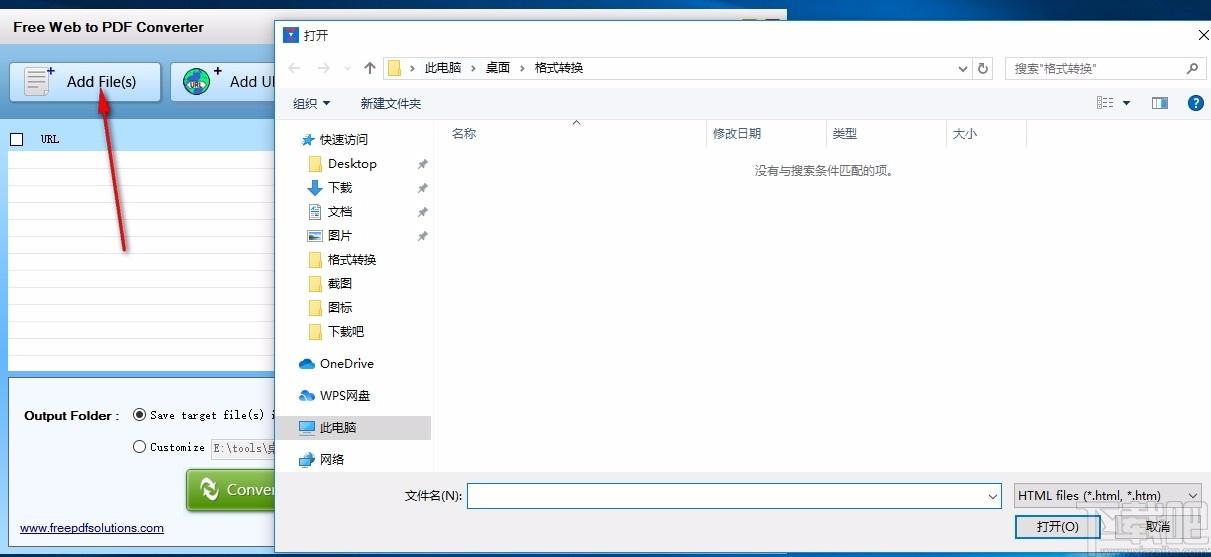Click the 打开(O) button
Screen dimensions: 1211x557
[1058, 527]
